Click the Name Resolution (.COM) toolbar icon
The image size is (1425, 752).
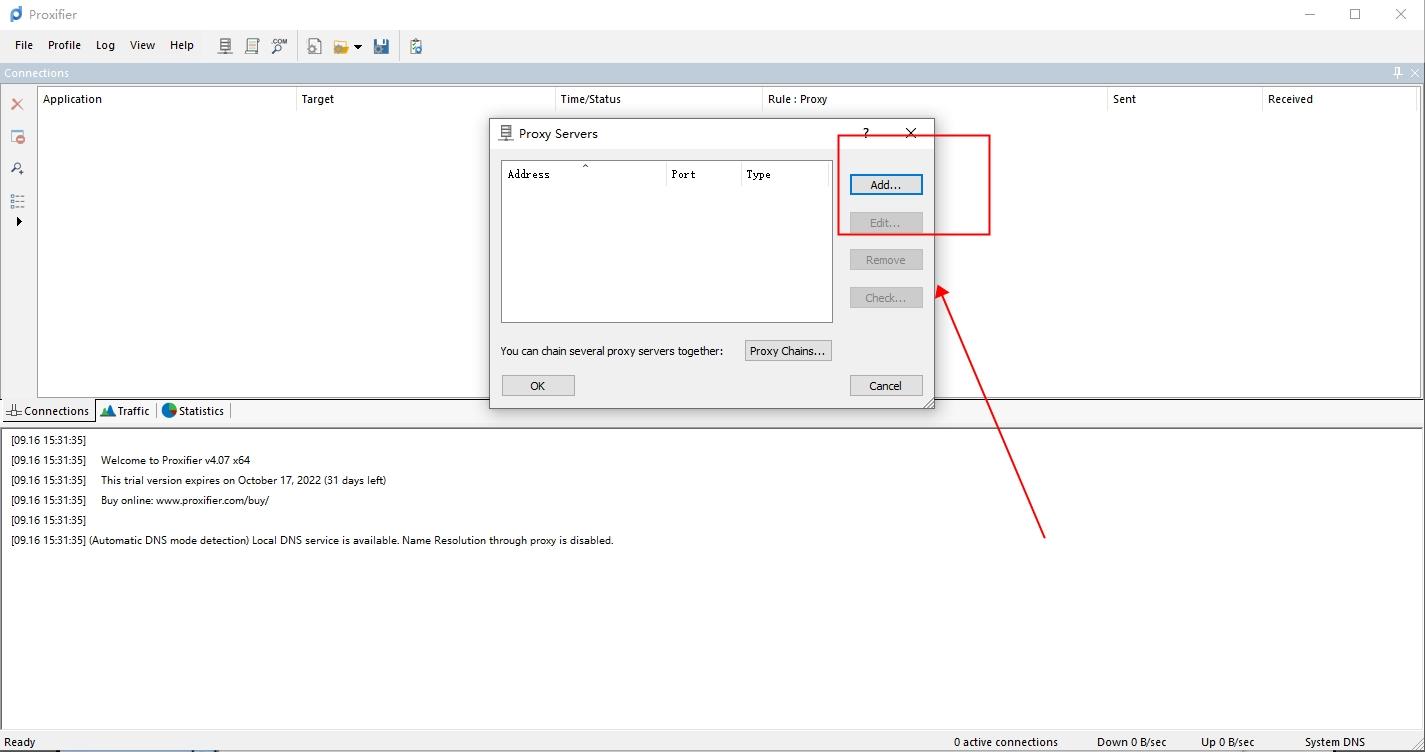279,46
